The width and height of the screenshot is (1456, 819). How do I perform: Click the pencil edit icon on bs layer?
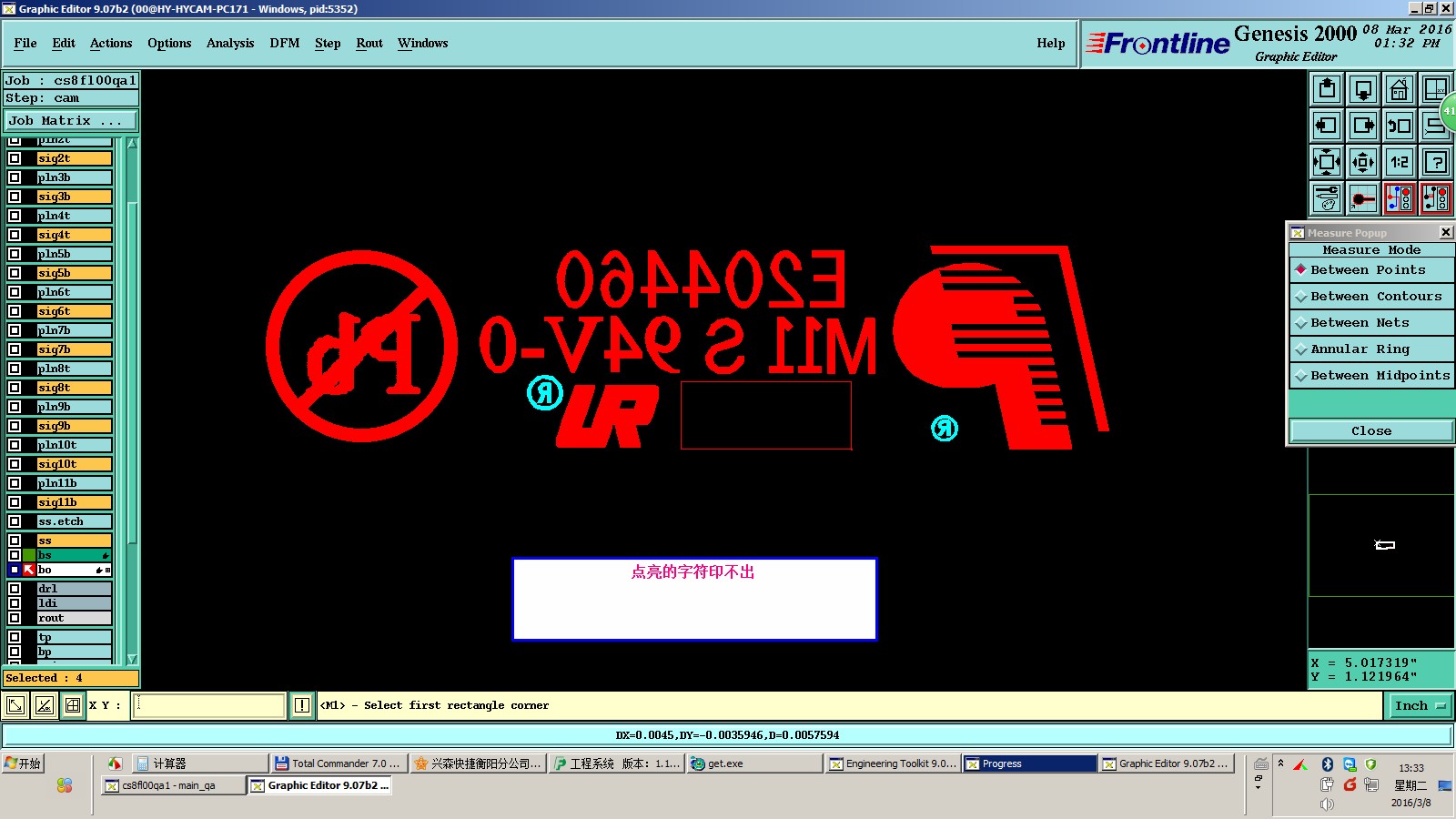click(x=106, y=555)
